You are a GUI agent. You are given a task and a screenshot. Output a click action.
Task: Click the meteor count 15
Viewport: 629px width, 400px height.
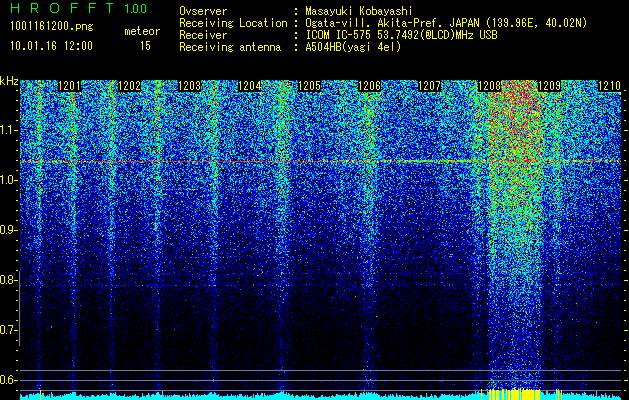click(145, 46)
